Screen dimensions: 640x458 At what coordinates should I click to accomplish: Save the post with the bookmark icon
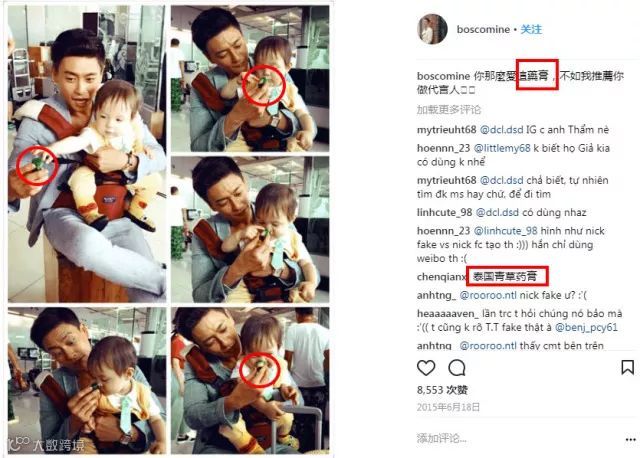click(x=627, y=367)
